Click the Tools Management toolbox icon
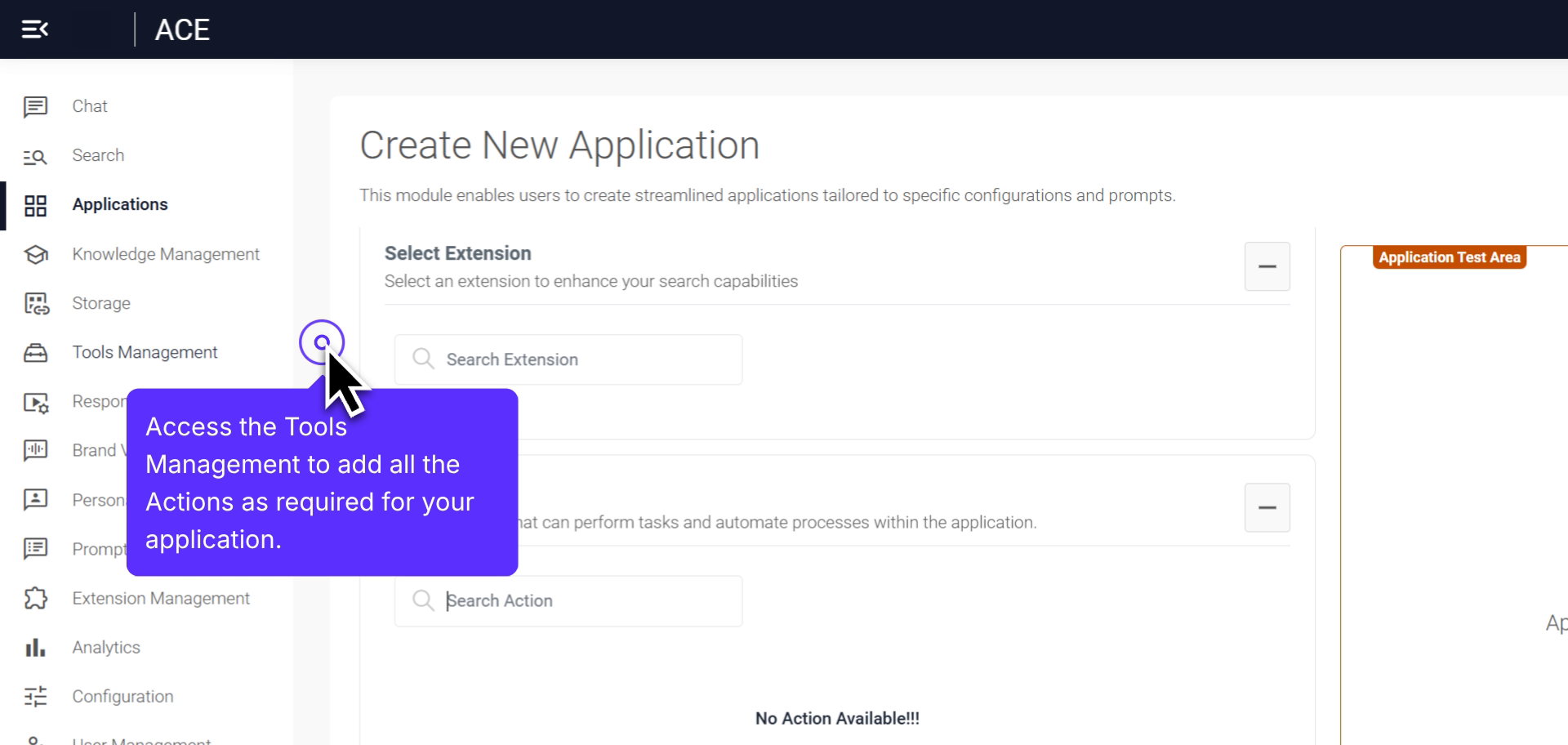This screenshot has height=745, width=1568. click(x=35, y=352)
